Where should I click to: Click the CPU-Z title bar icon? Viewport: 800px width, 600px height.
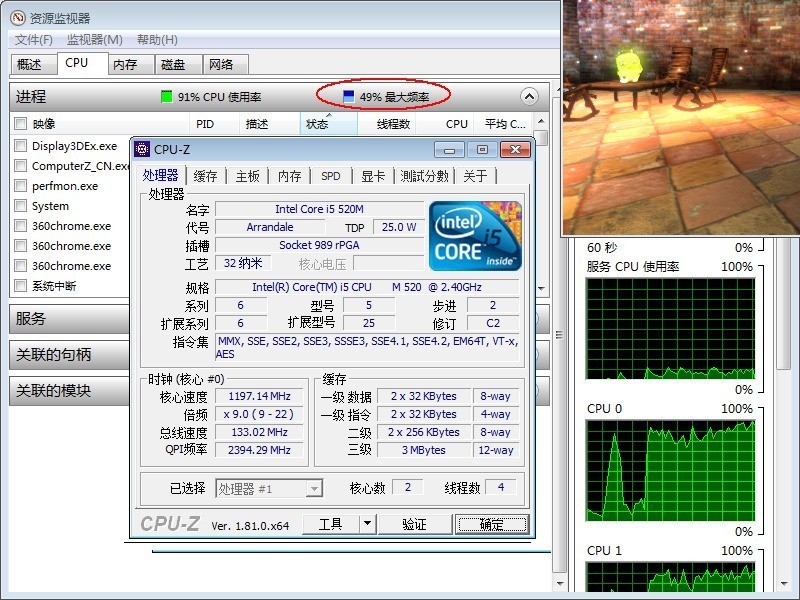coord(142,149)
